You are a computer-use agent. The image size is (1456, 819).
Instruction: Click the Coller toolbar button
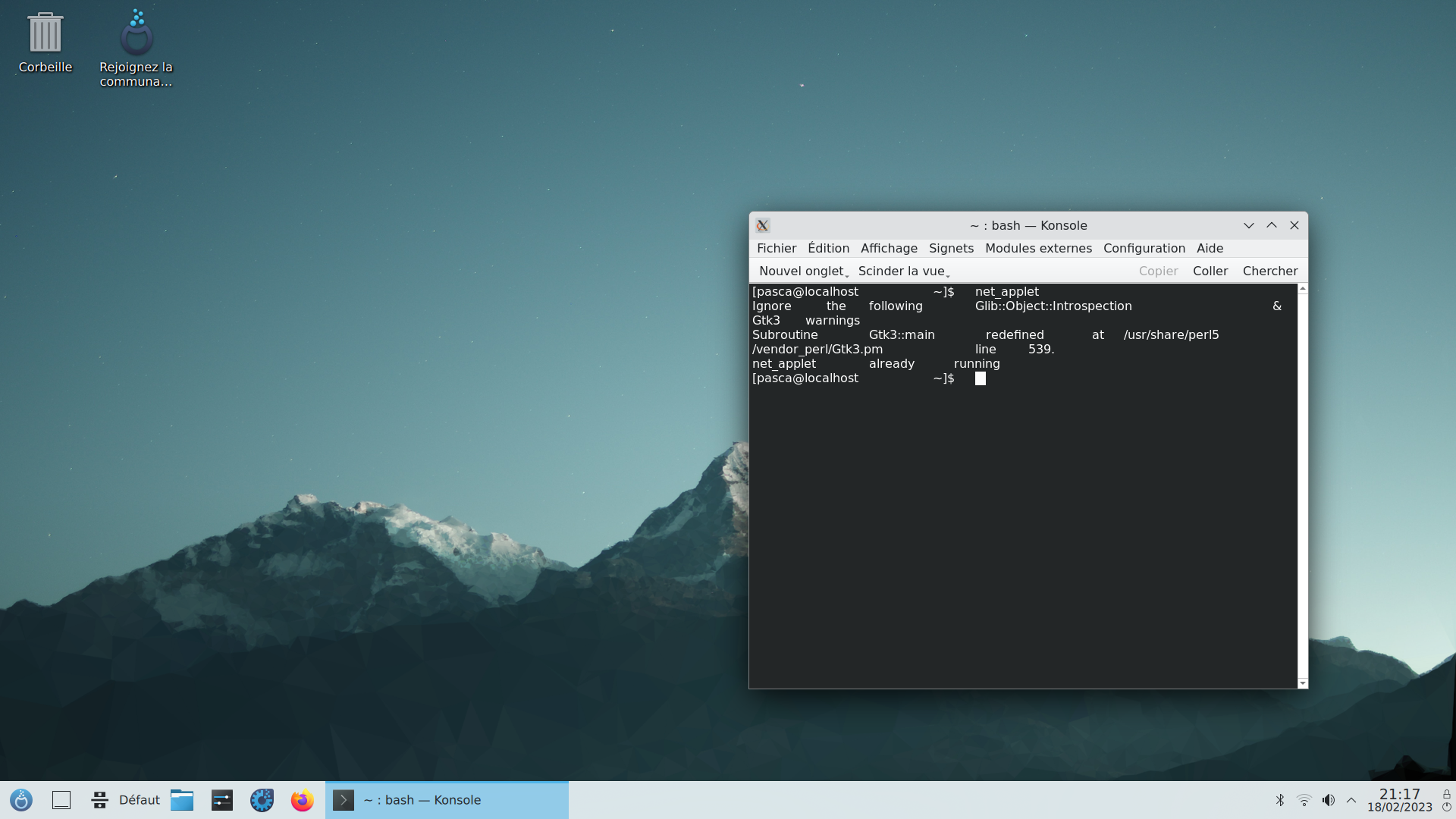[1210, 271]
